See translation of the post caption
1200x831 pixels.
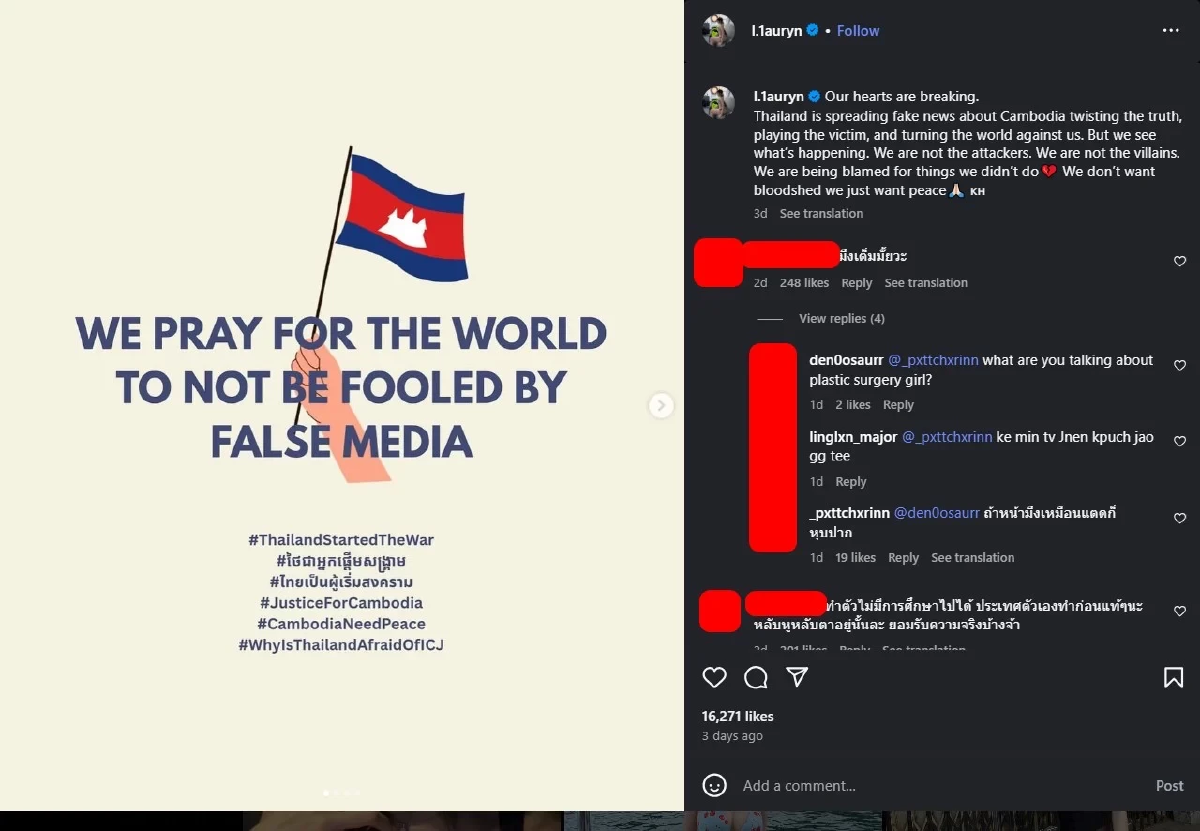tap(821, 214)
